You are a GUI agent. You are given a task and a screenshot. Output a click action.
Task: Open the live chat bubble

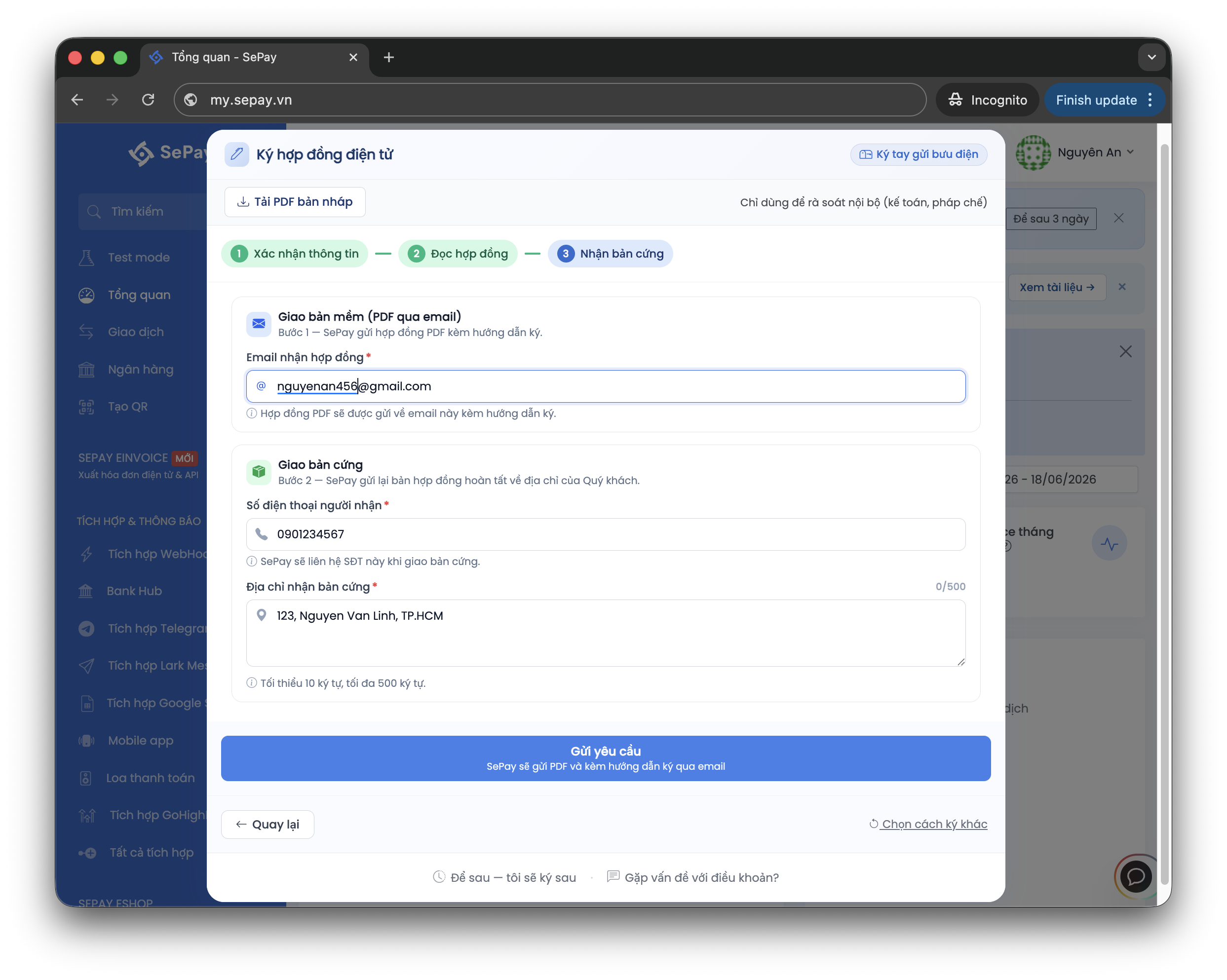(x=1135, y=876)
